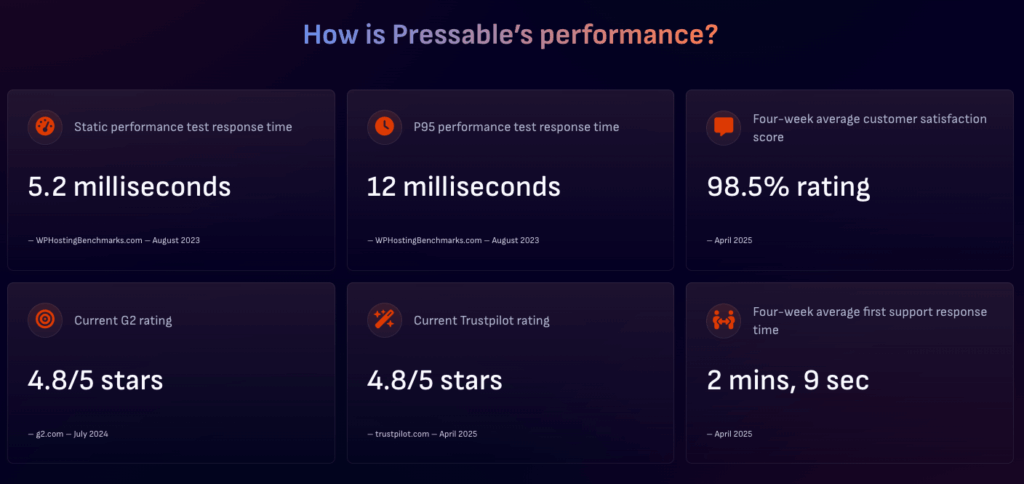This screenshot has height=484, width=1024.
Task: Click 'Static performance test response time' label
Action: (183, 127)
